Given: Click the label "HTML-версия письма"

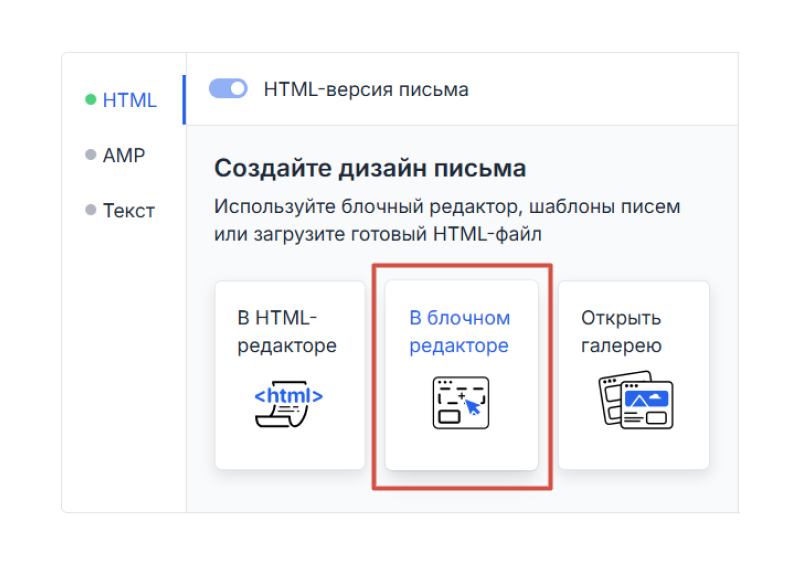Looking at the screenshot, I should [366, 89].
